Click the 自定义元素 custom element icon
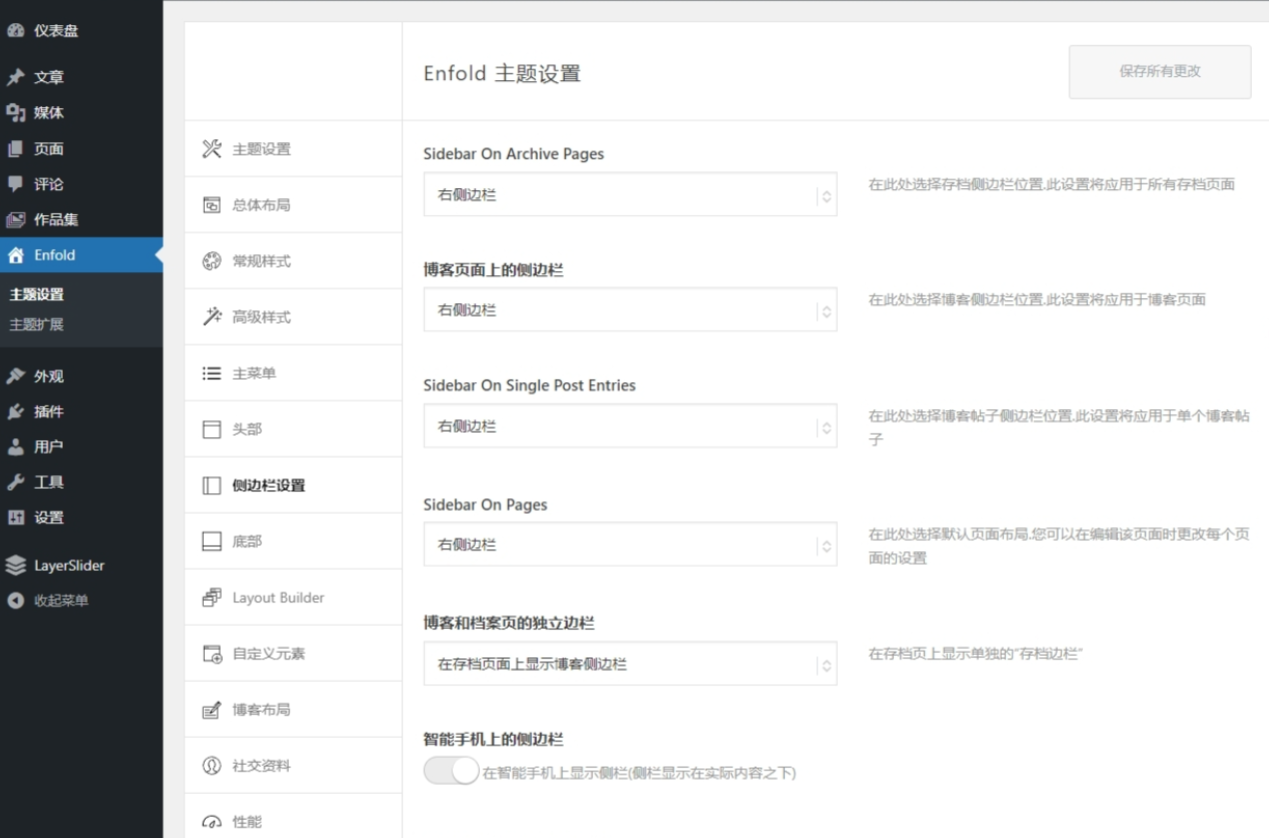Image resolution: width=1269 pixels, height=838 pixels. [x=212, y=653]
